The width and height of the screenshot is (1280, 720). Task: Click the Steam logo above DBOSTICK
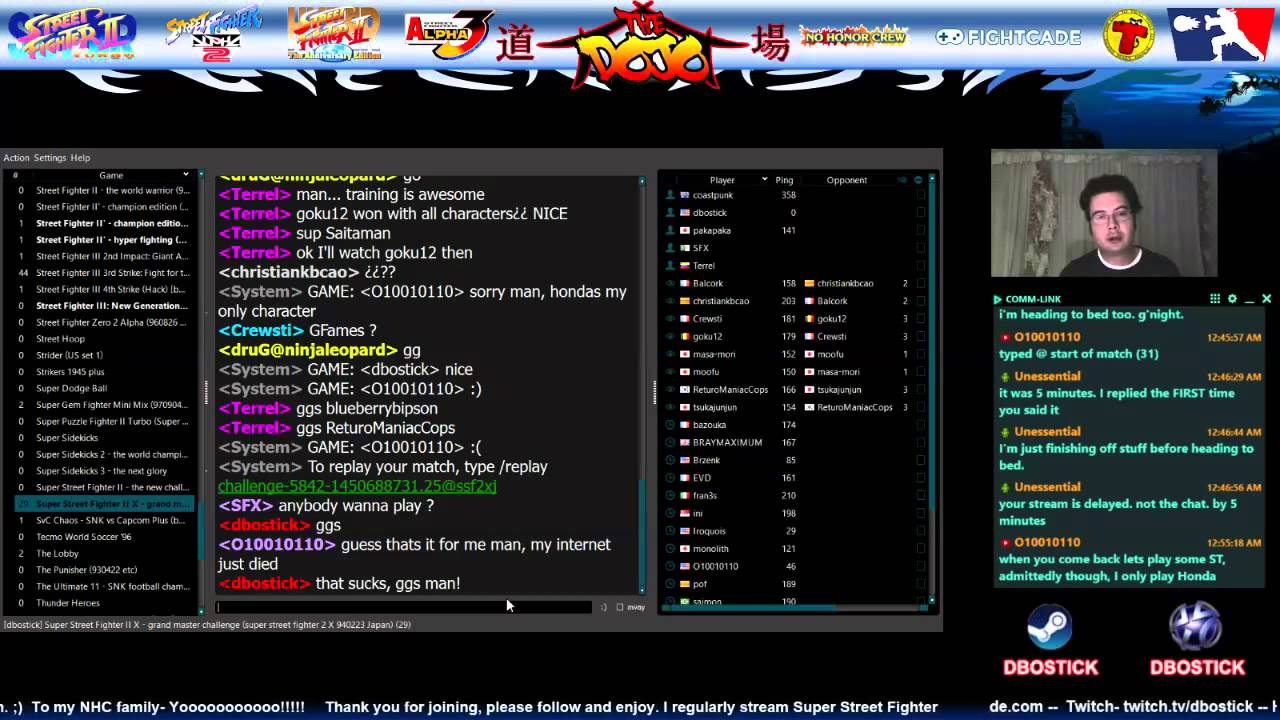click(x=1050, y=628)
